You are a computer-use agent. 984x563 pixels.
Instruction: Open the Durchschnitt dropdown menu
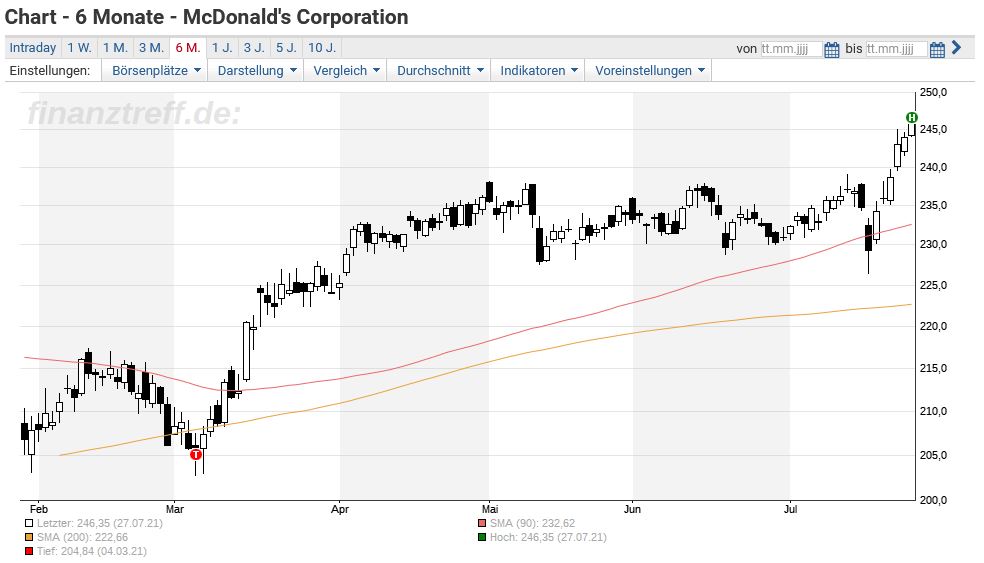(x=439, y=70)
